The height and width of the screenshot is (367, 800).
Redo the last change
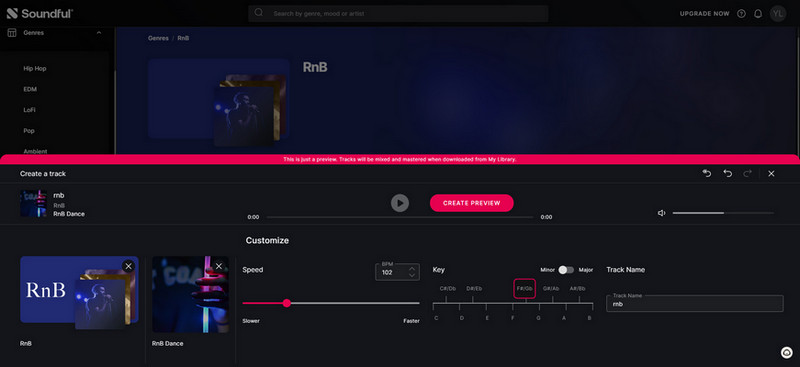click(747, 174)
